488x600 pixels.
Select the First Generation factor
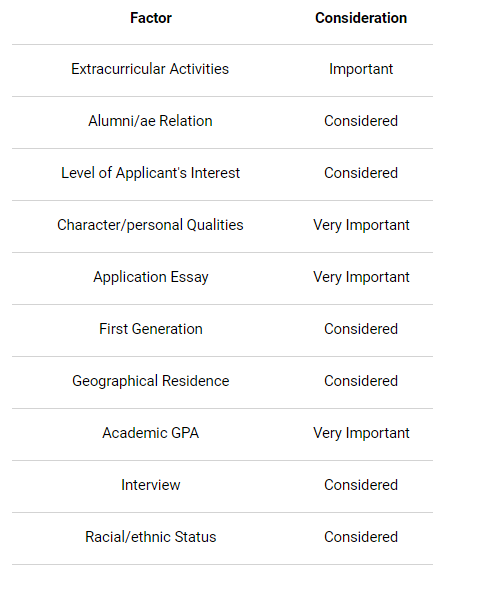coord(151,329)
